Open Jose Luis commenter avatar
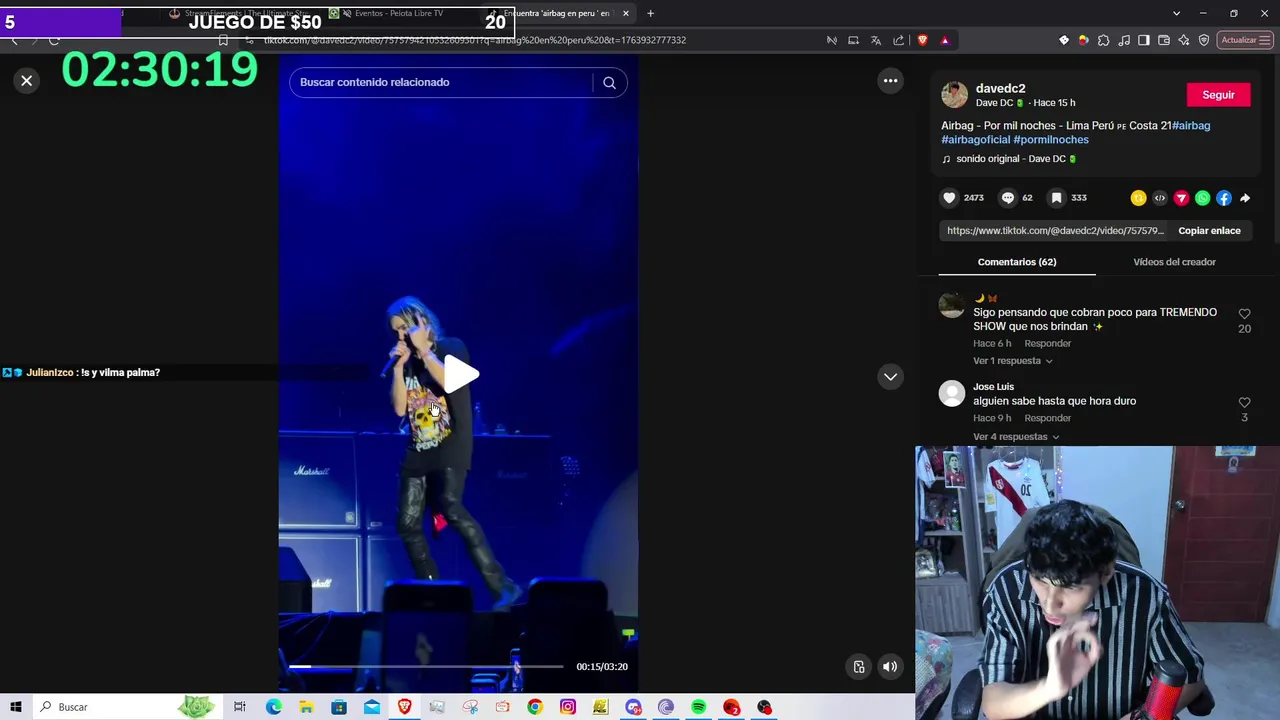The width and height of the screenshot is (1280, 720). point(952,394)
